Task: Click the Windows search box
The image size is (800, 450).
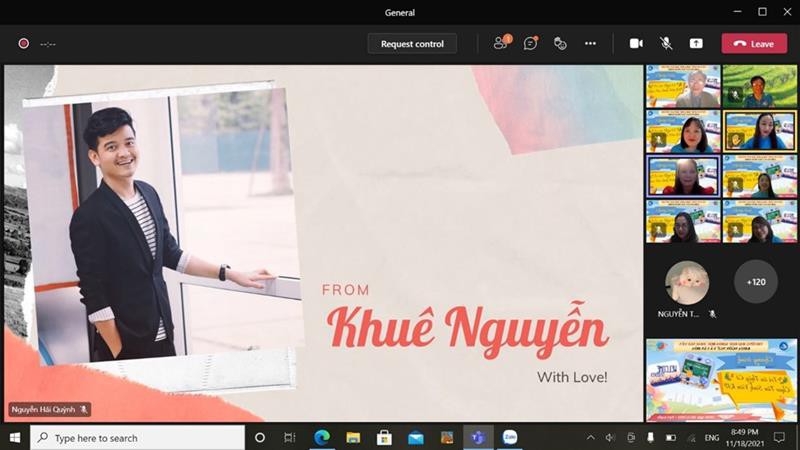Action: click(x=138, y=438)
